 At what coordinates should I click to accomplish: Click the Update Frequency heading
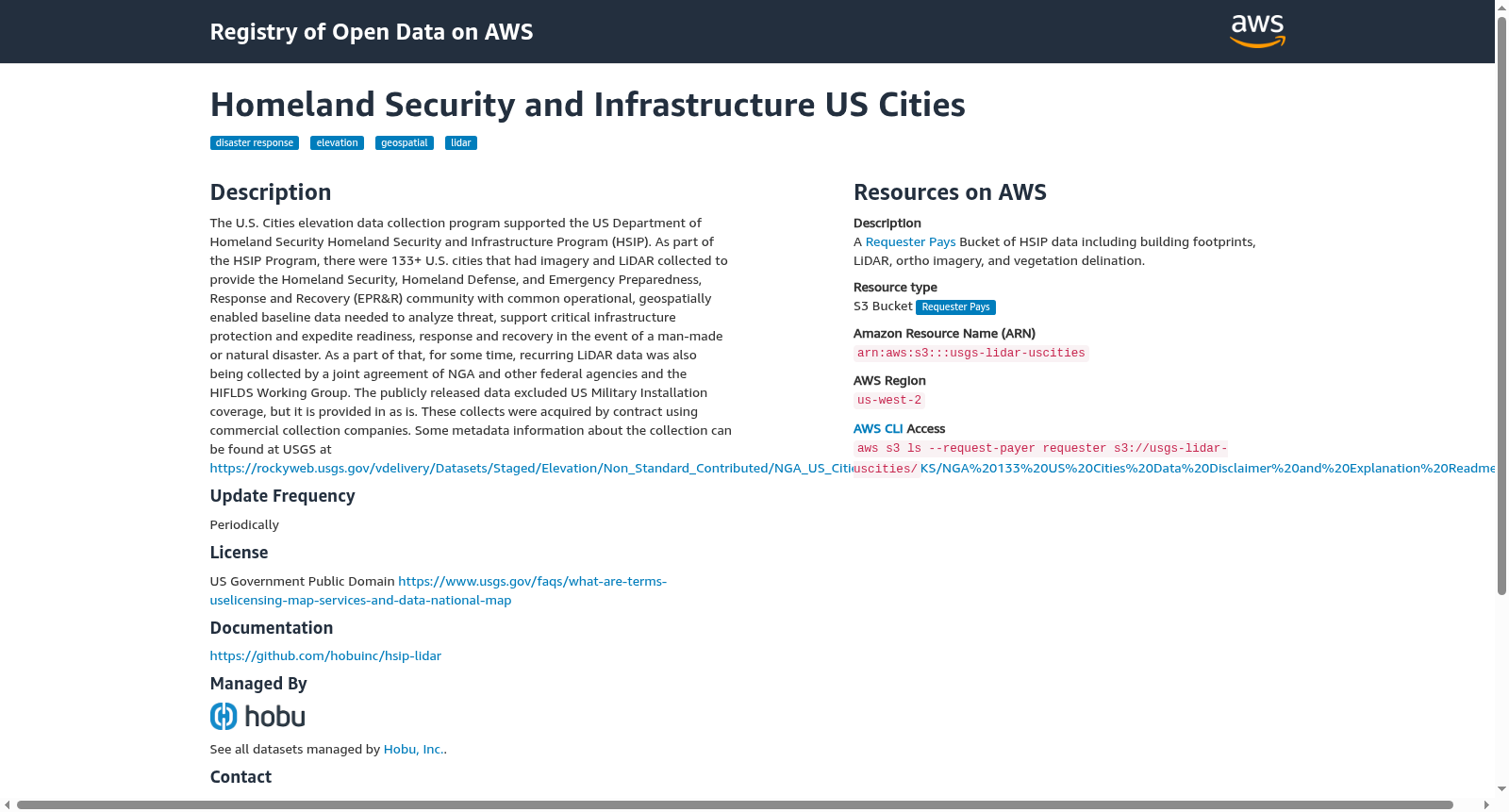pos(282,496)
